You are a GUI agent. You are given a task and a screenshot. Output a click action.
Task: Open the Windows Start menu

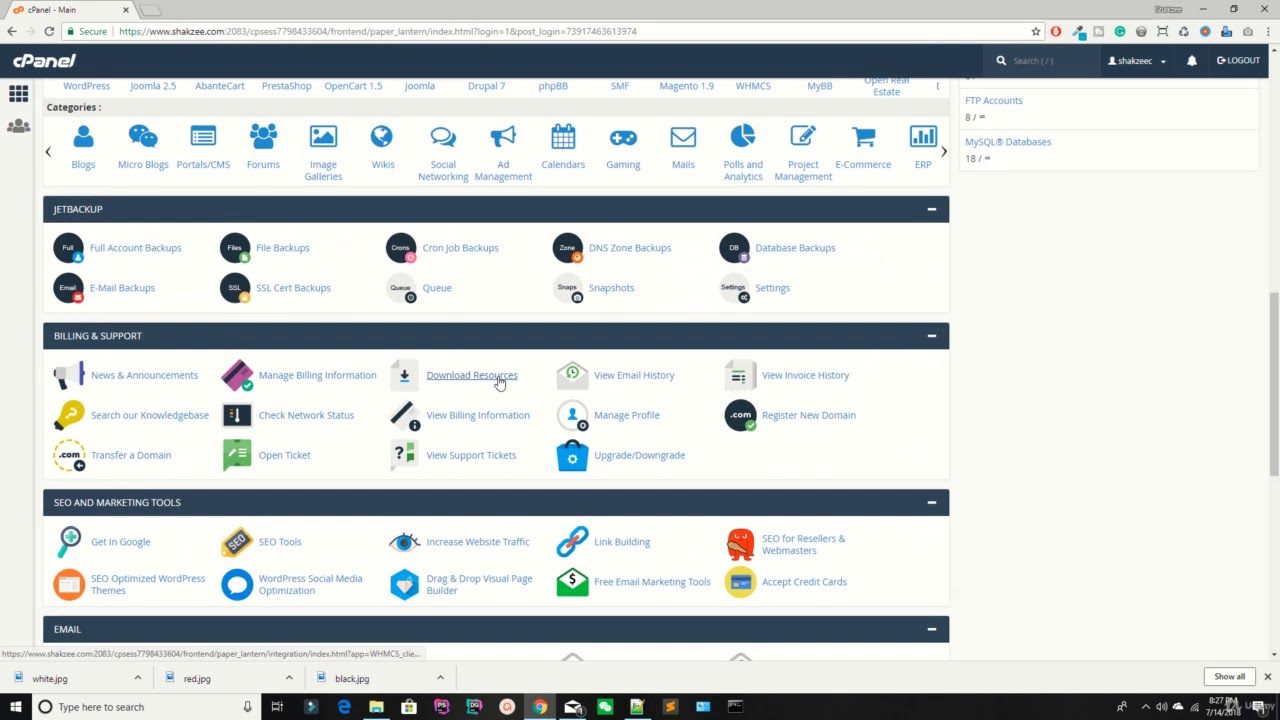pos(15,707)
